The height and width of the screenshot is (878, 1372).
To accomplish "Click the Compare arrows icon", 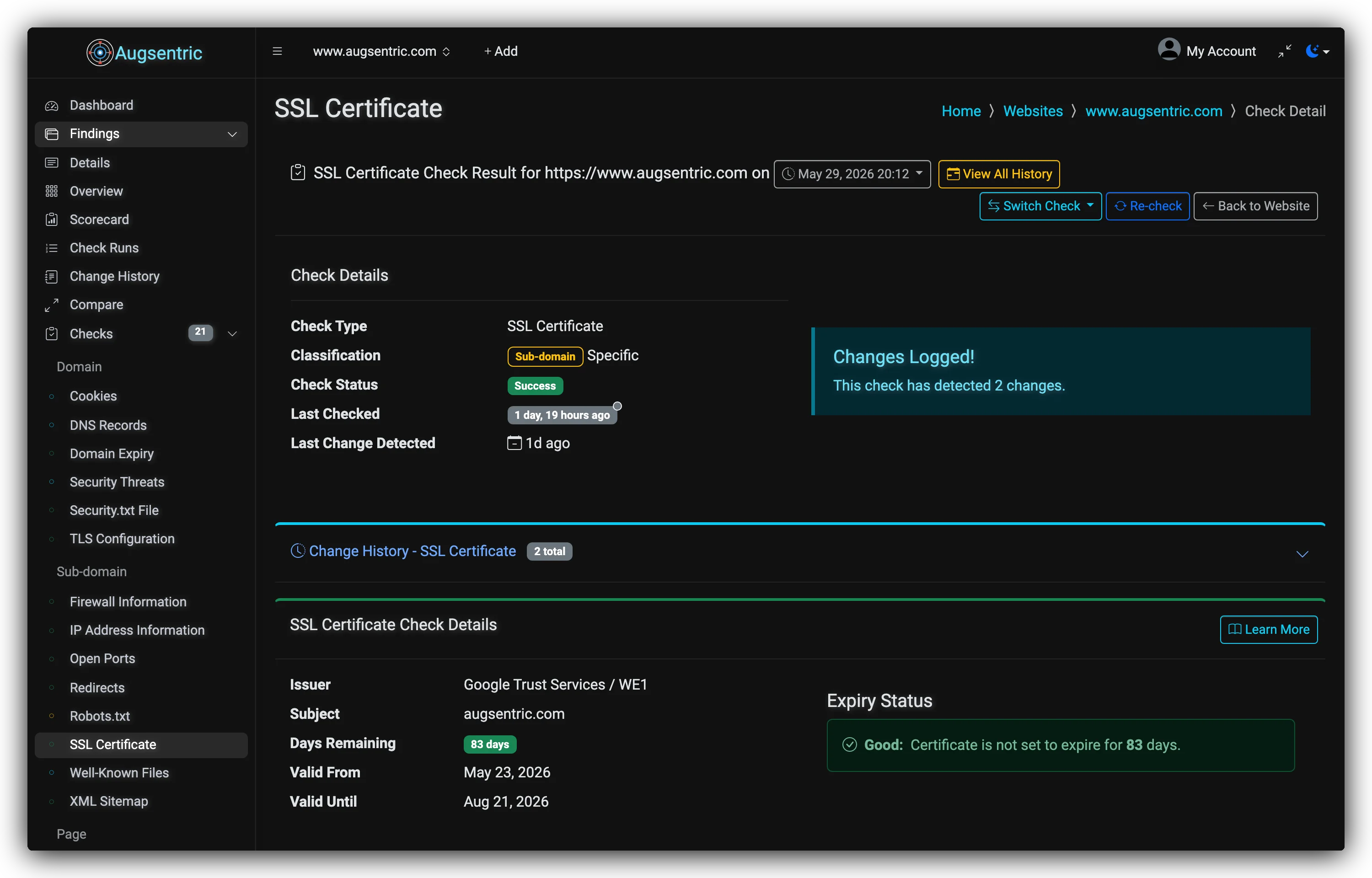I will coord(52,305).
